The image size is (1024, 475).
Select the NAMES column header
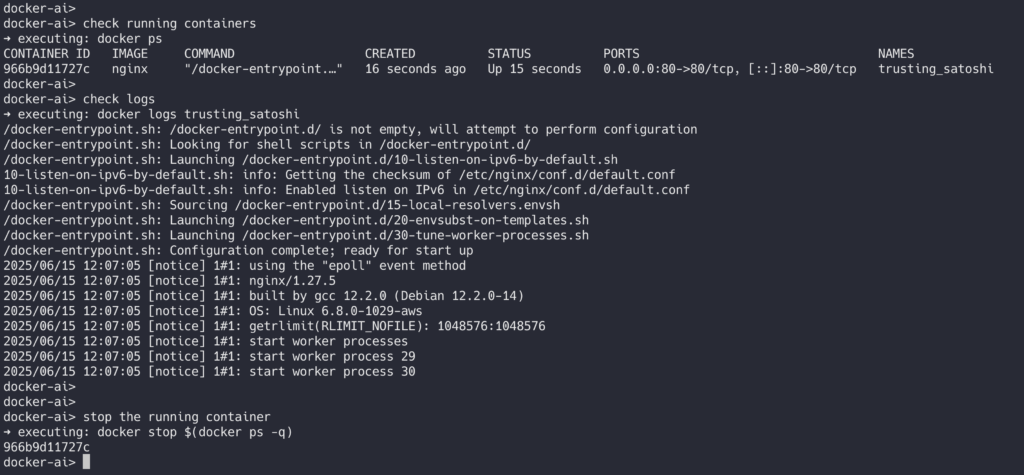pos(895,54)
